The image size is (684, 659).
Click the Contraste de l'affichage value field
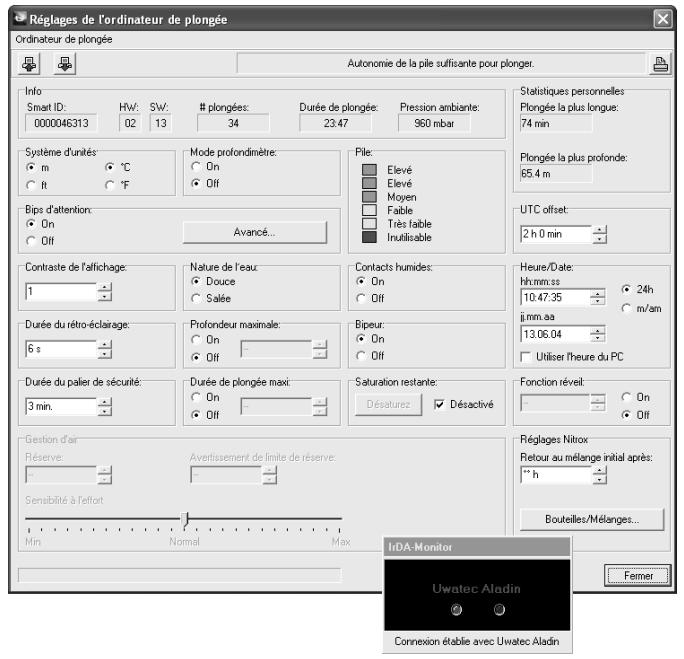(62, 292)
